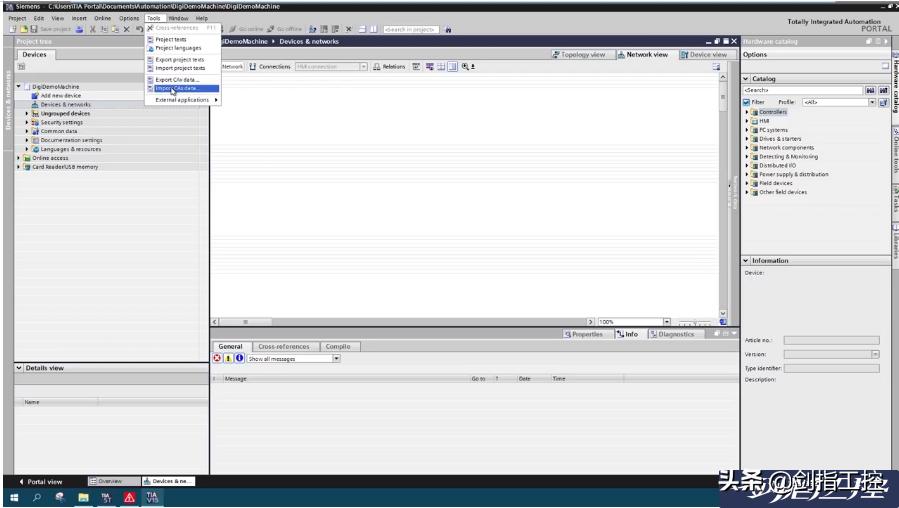The width and height of the screenshot is (899, 508).
Task: Expand Drives & starters catalog folder
Action: pos(746,139)
